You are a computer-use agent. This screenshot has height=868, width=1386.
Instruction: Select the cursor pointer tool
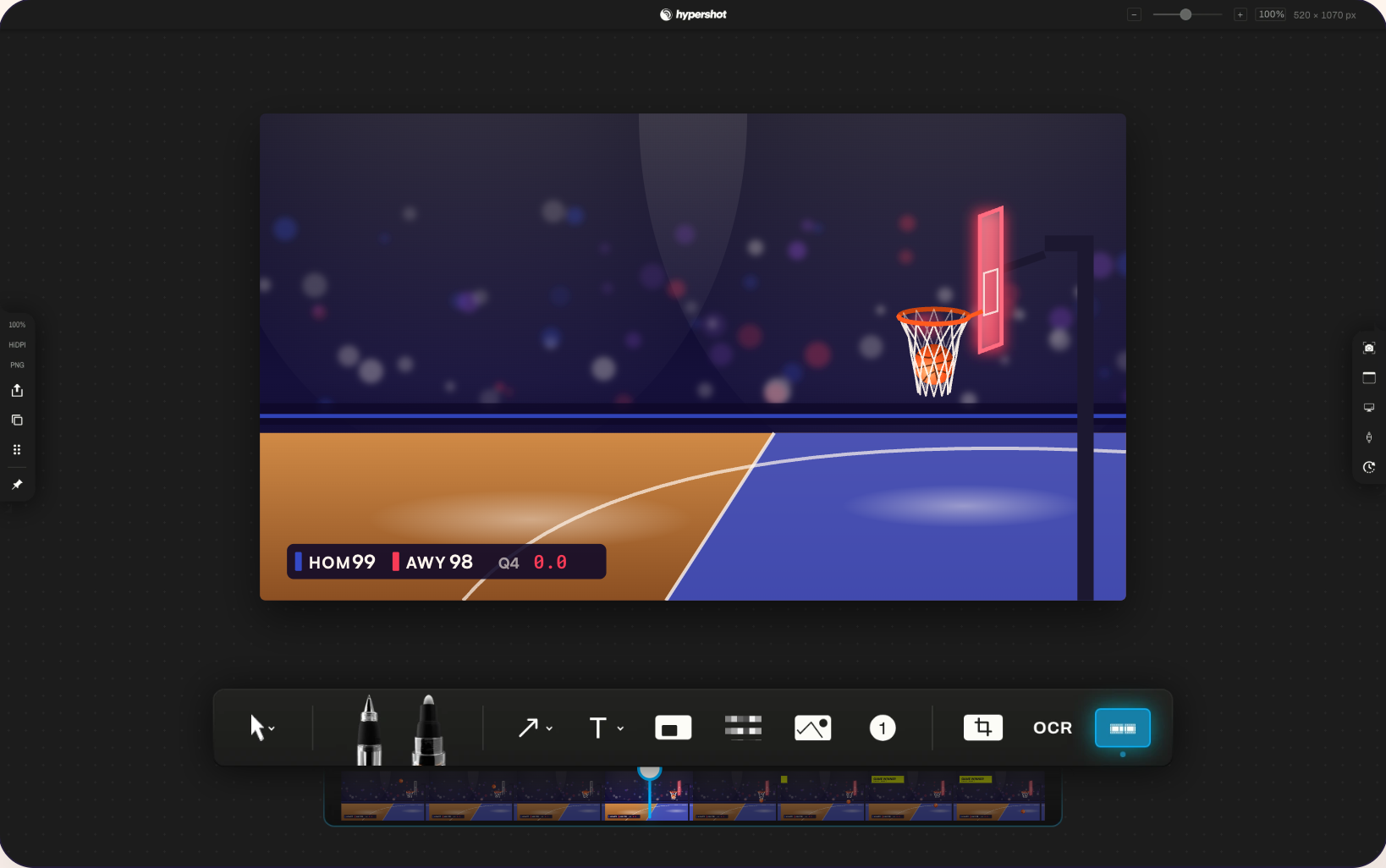(257, 728)
